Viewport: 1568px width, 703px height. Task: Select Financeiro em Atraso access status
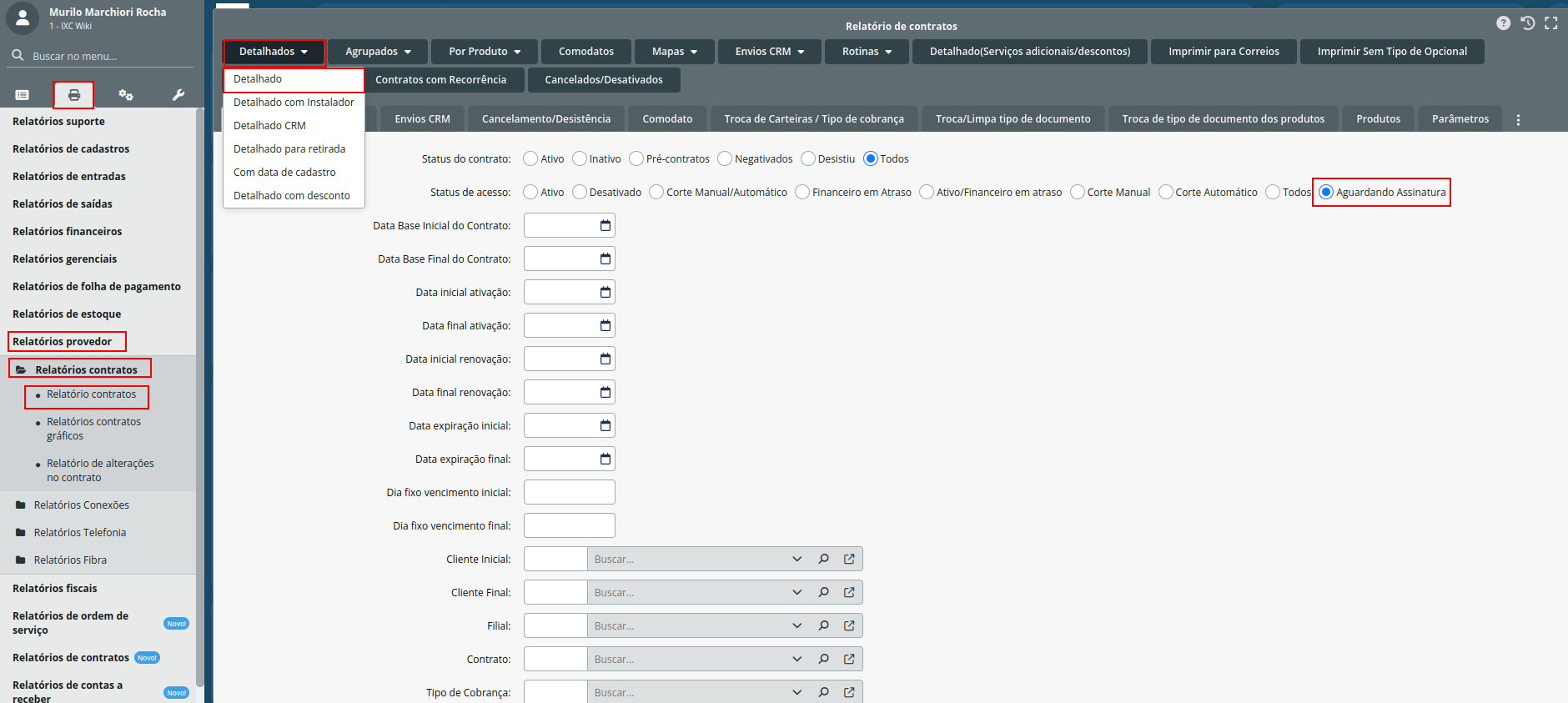coord(802,192)
